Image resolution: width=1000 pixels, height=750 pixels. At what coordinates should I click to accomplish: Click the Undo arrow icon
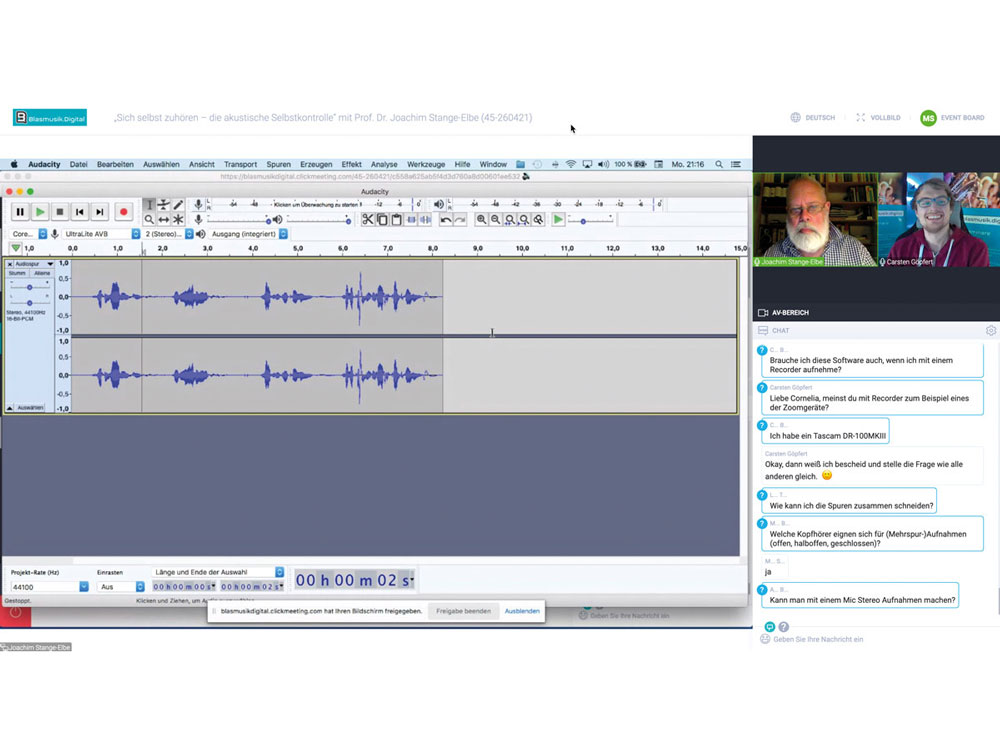coord(446,219)
